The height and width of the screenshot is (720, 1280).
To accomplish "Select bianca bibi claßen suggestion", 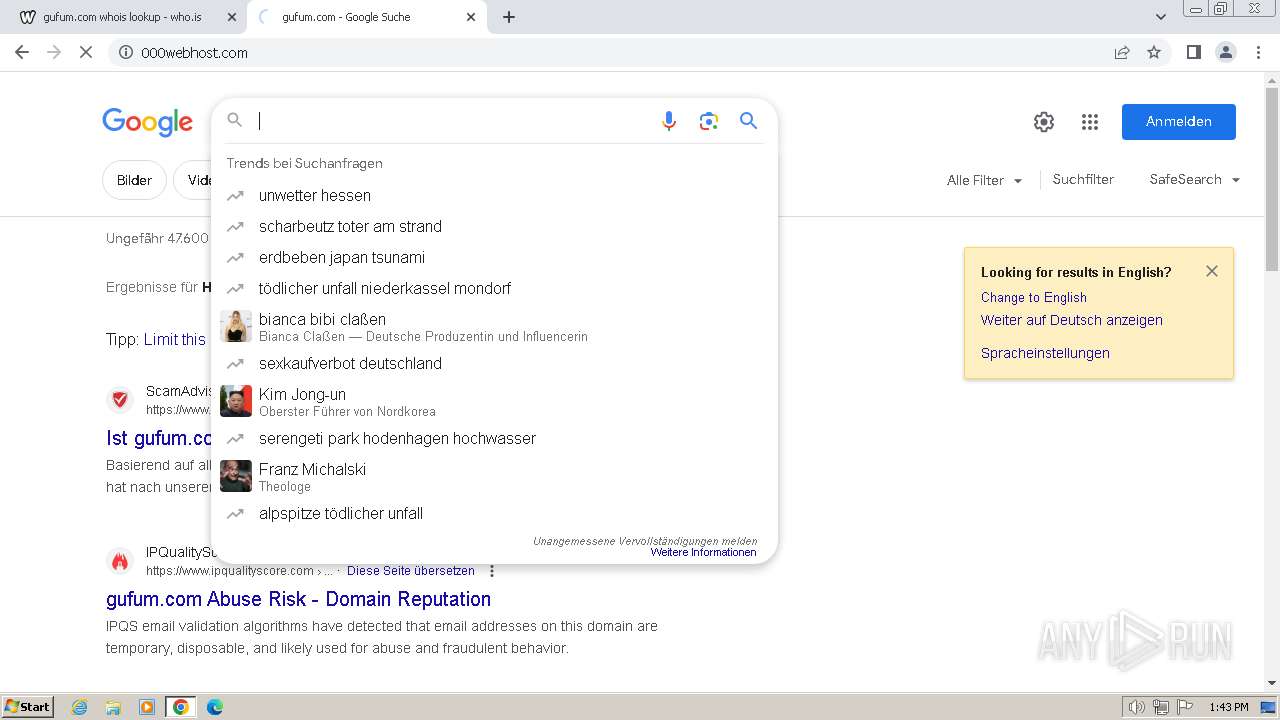I will tap(494, 326).
